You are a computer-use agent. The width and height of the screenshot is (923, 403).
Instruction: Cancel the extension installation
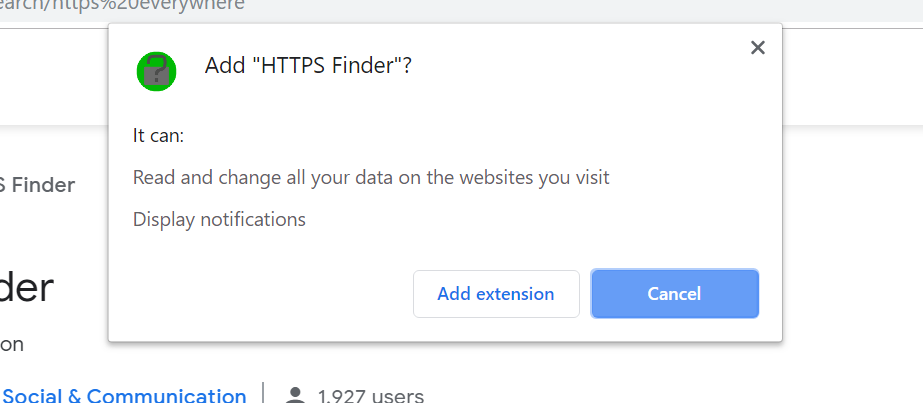click(675, 294)
